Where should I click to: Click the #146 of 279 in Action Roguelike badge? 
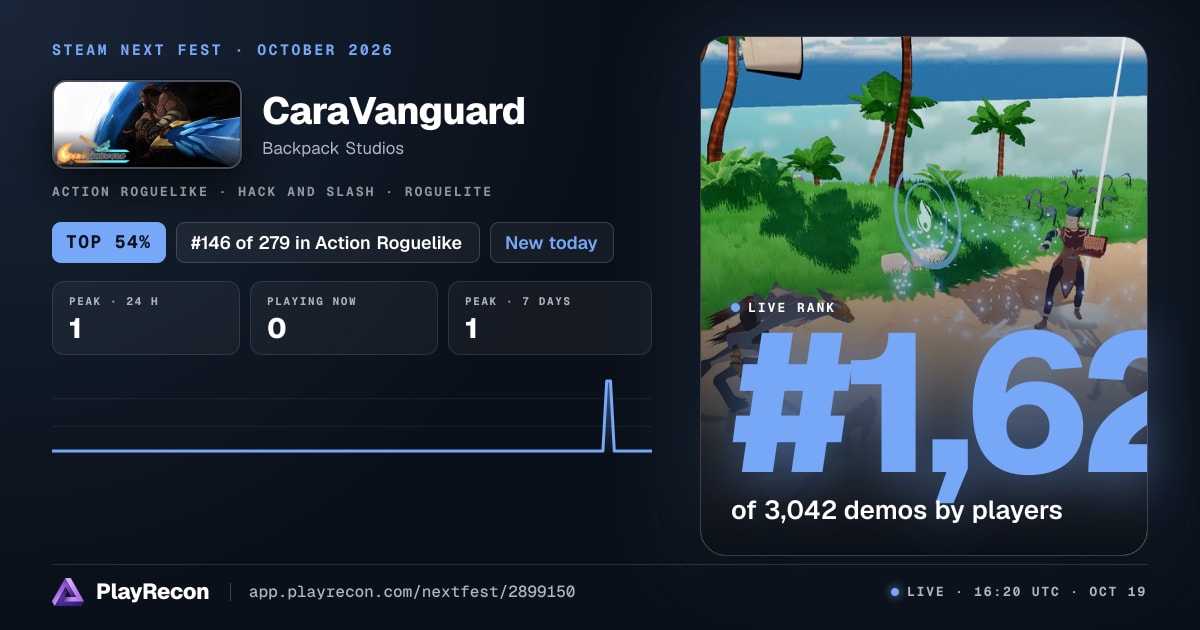(x=327, y=242)
